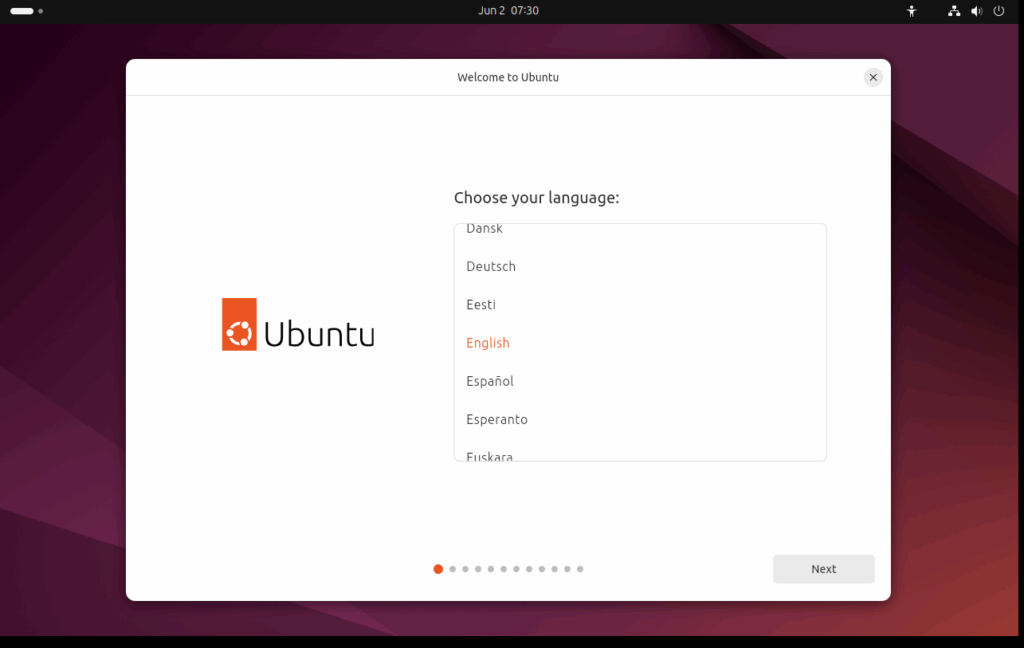Select Dansk from the language list
Screen dimensions: 1024x648
(640, 229)
